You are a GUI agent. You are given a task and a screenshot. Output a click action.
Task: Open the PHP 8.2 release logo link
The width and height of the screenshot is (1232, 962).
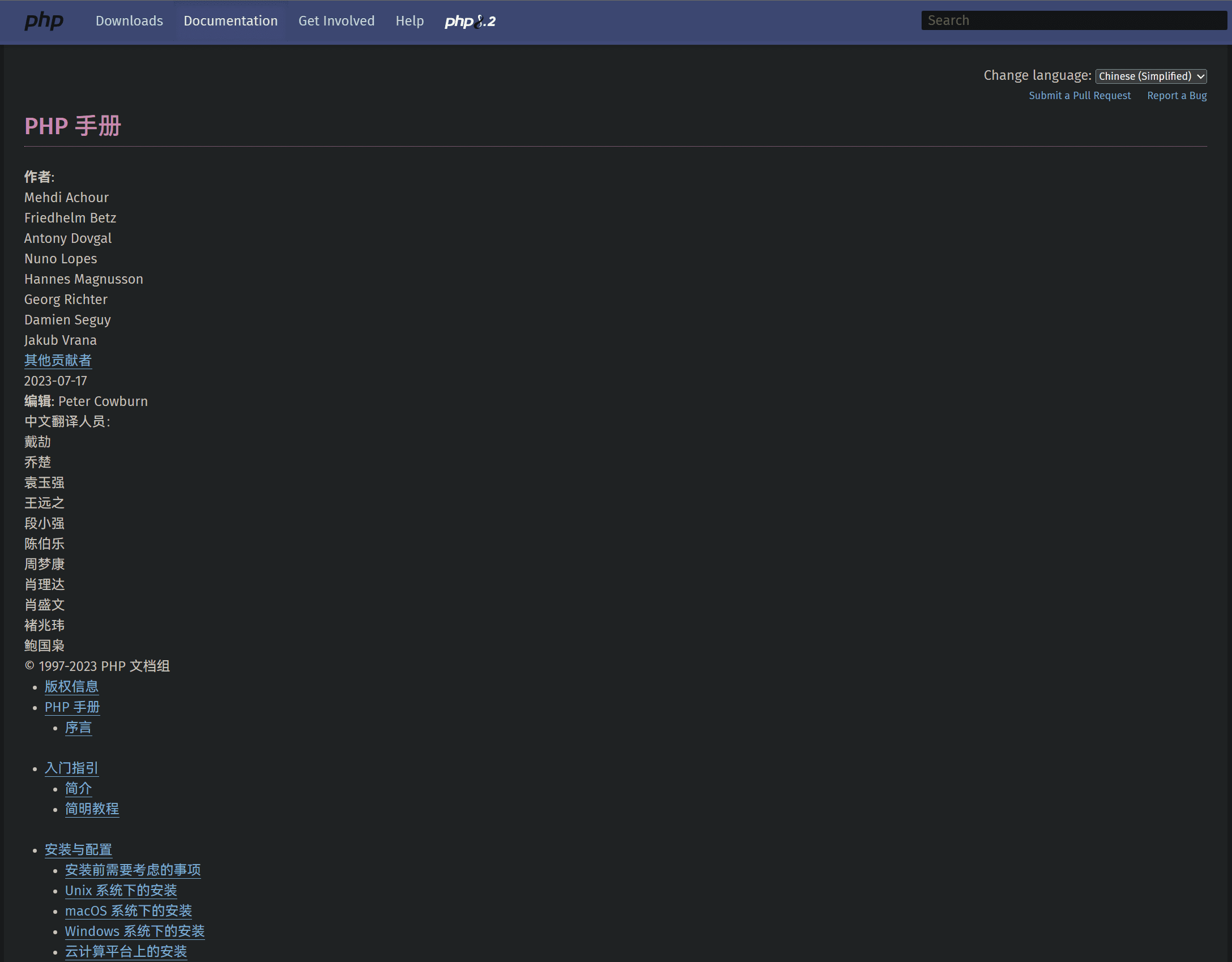470,22
